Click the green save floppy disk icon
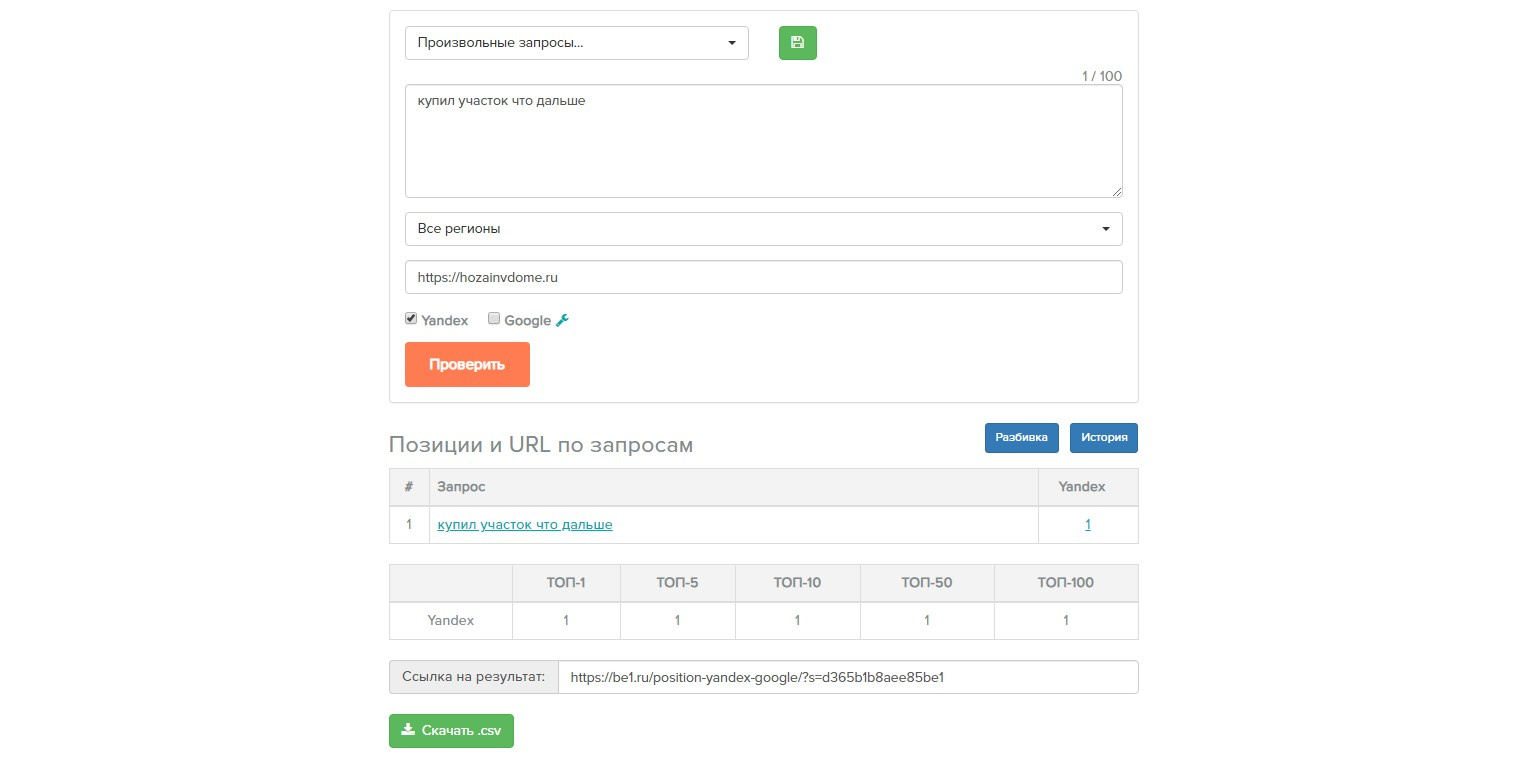1521x779 pixels. (797, 43)
